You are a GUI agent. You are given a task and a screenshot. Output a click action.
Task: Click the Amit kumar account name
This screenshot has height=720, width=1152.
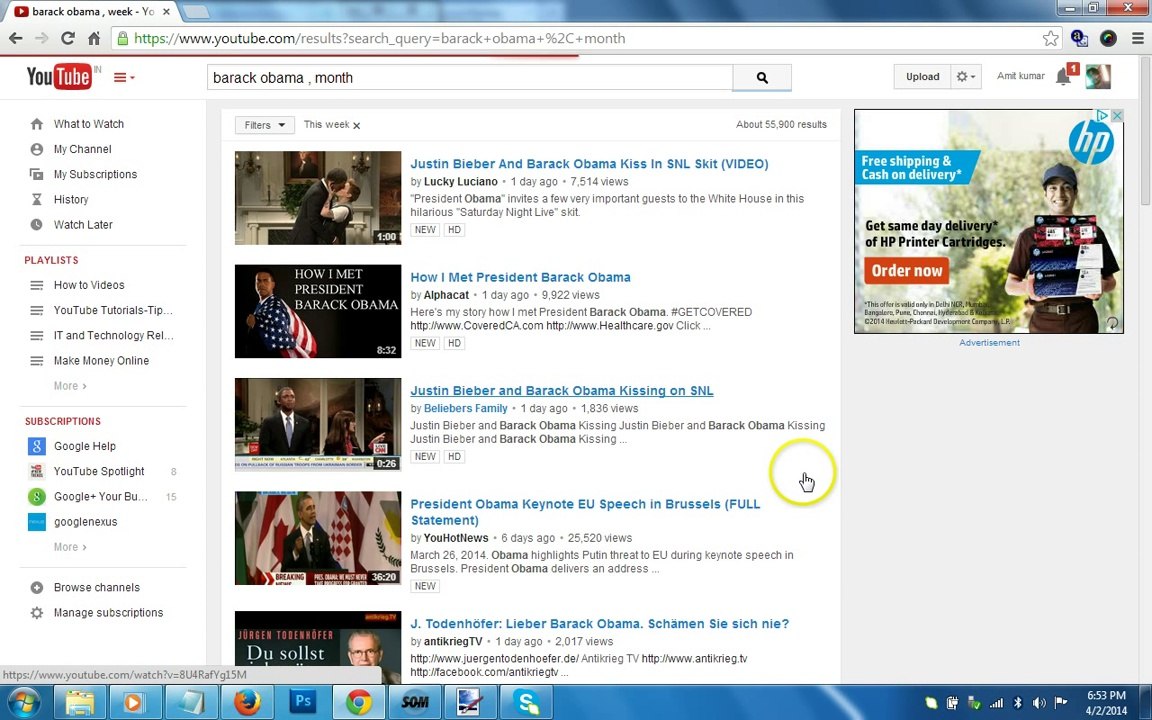pyautogui.click(x=1020, y=76)
